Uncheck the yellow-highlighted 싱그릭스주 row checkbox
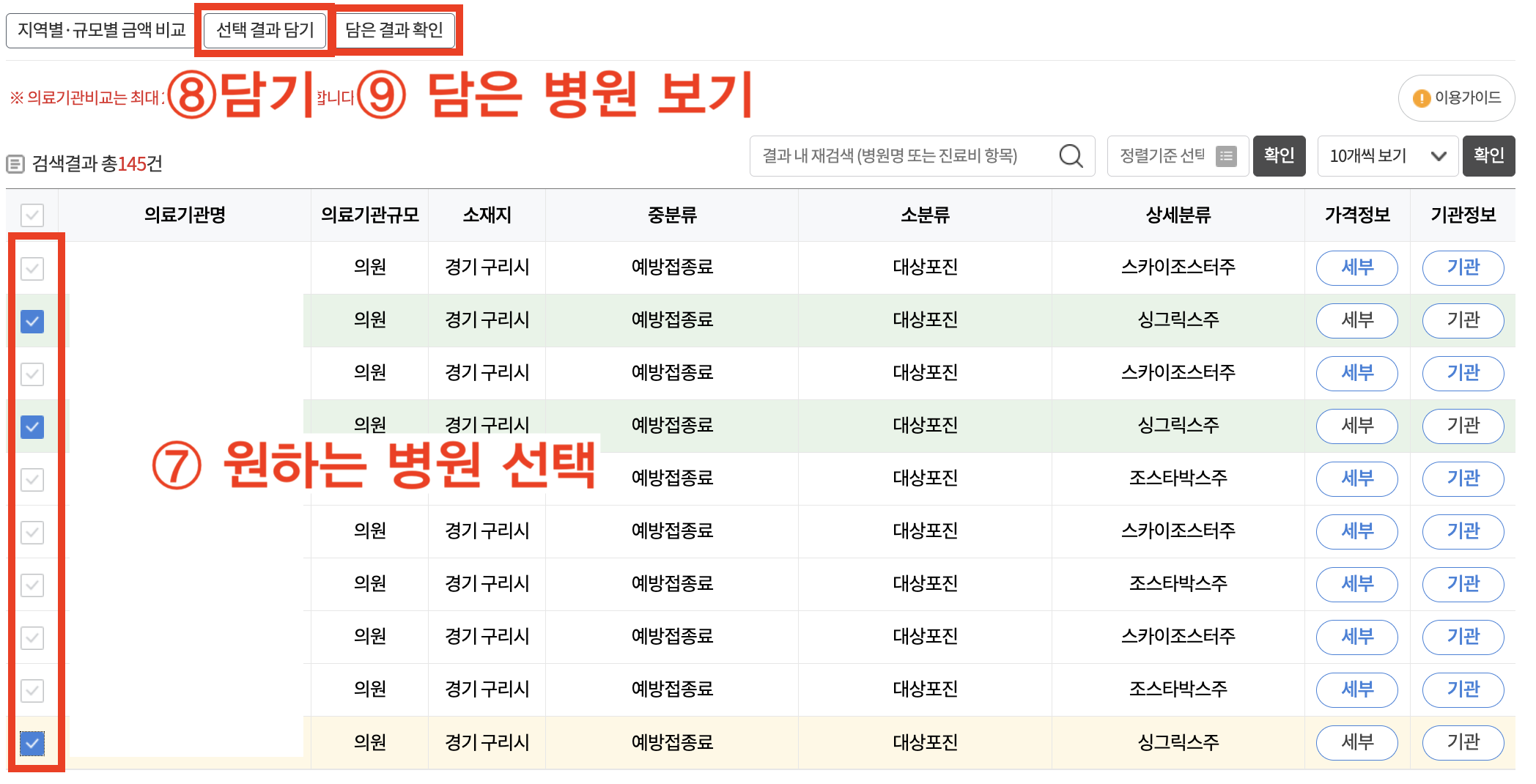Viewport: 1536px width, 784px height. (32, 743)
